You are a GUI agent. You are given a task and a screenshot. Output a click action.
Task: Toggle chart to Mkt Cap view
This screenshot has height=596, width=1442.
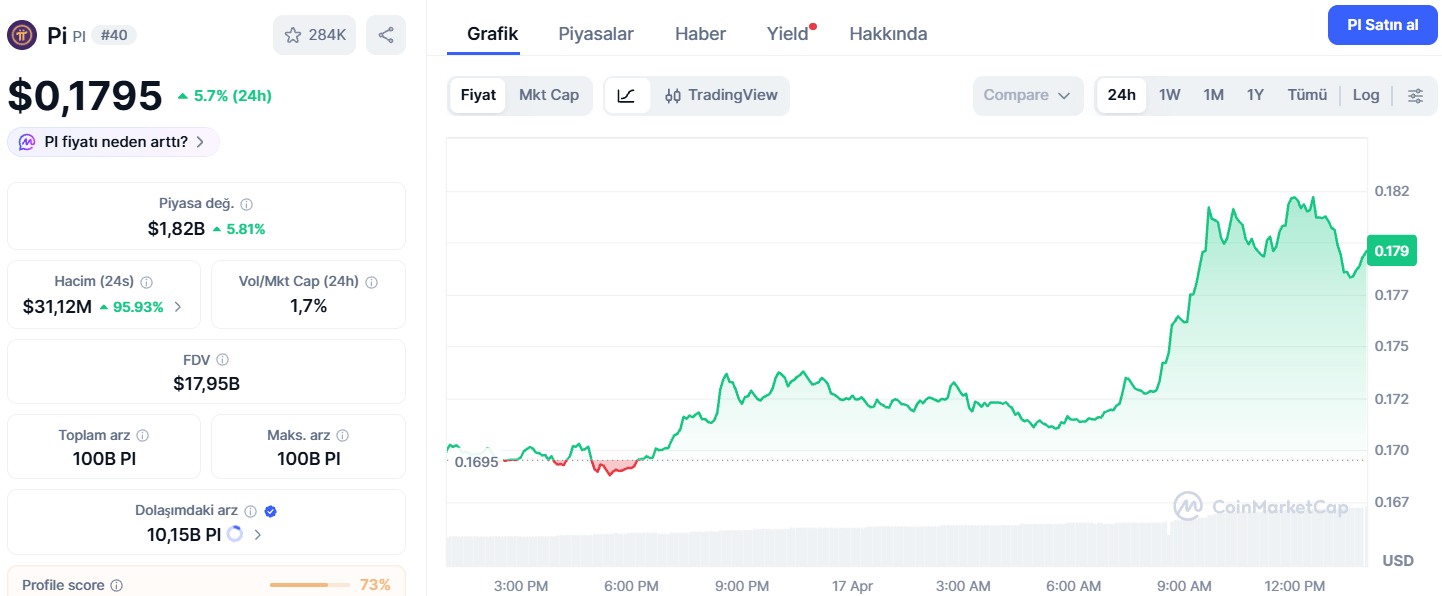(549, 96)
